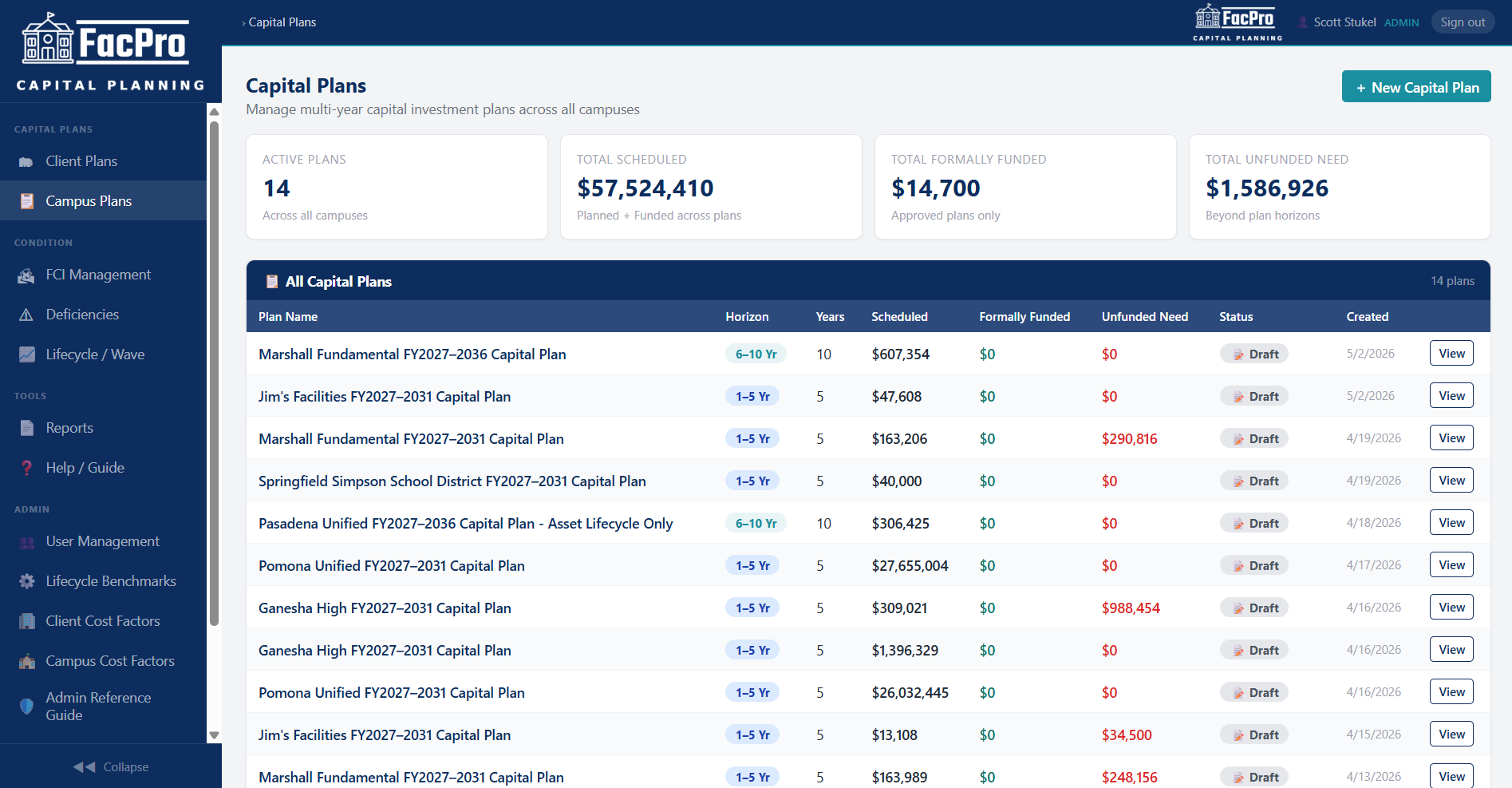This screenshot has height=788, width=1512.
Task: Click the 6–10 Yr badge for Marshall Fundamental
Action: pos(756,354)
